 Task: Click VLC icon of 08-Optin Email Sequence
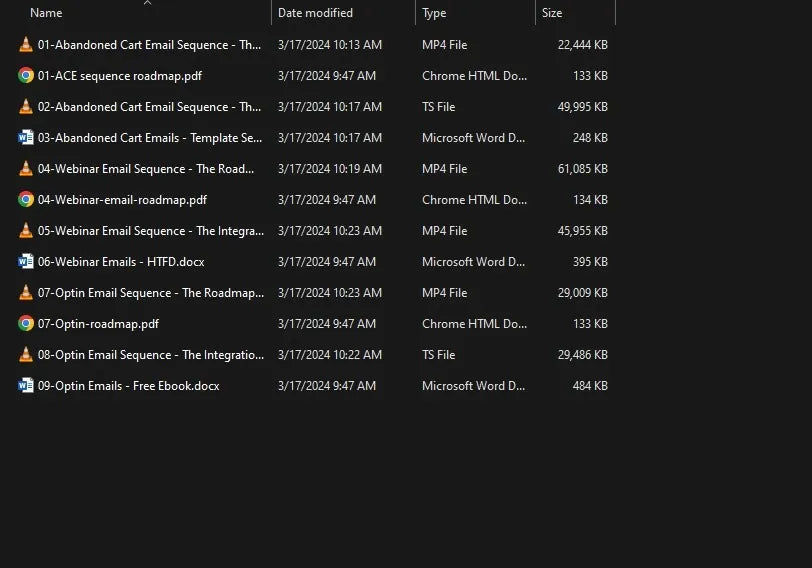click(26, 355)
